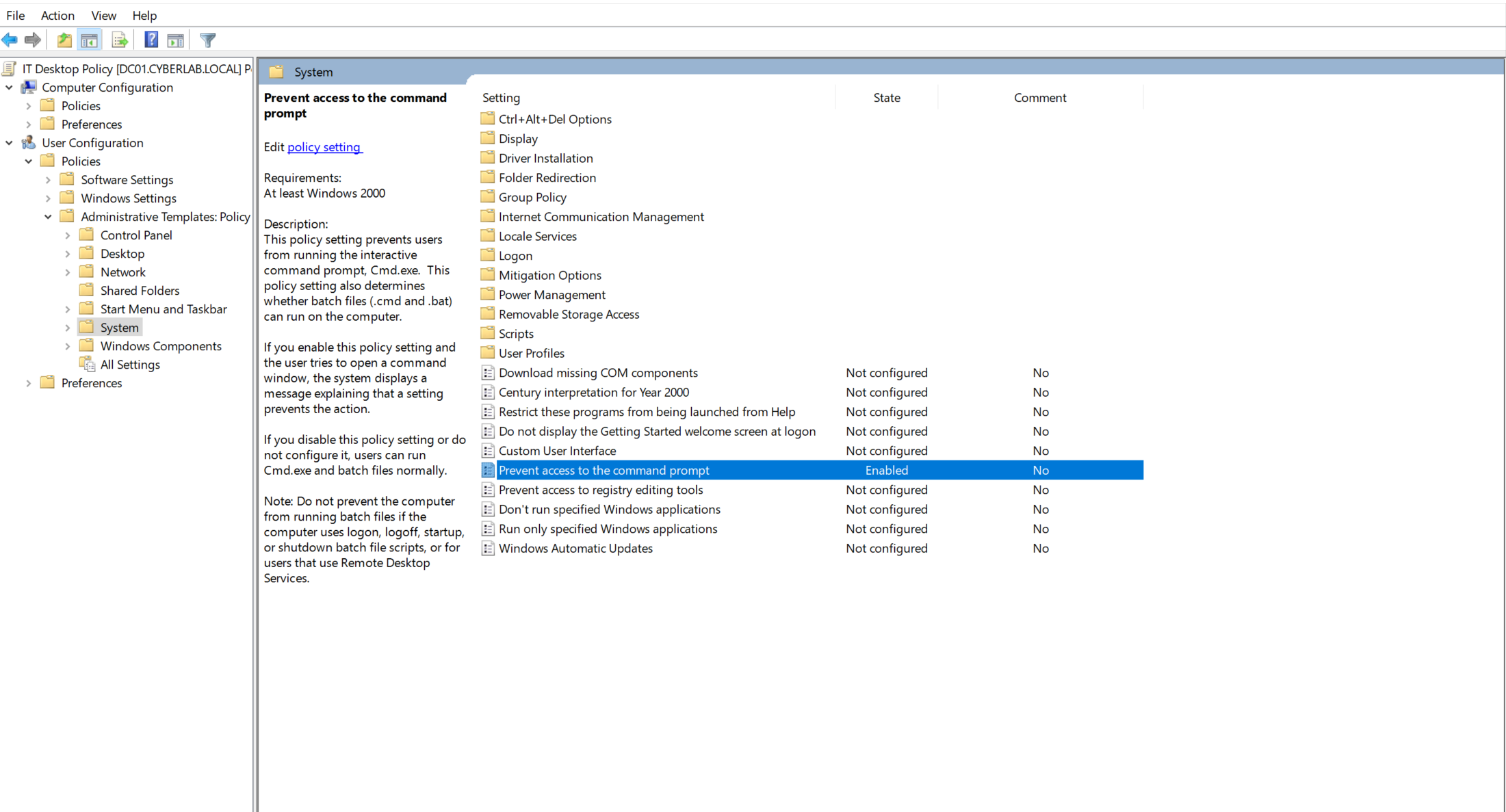Click the Enabled state of command prompt policy
This screenshot has width=1506, height=812.
[887, 470]
